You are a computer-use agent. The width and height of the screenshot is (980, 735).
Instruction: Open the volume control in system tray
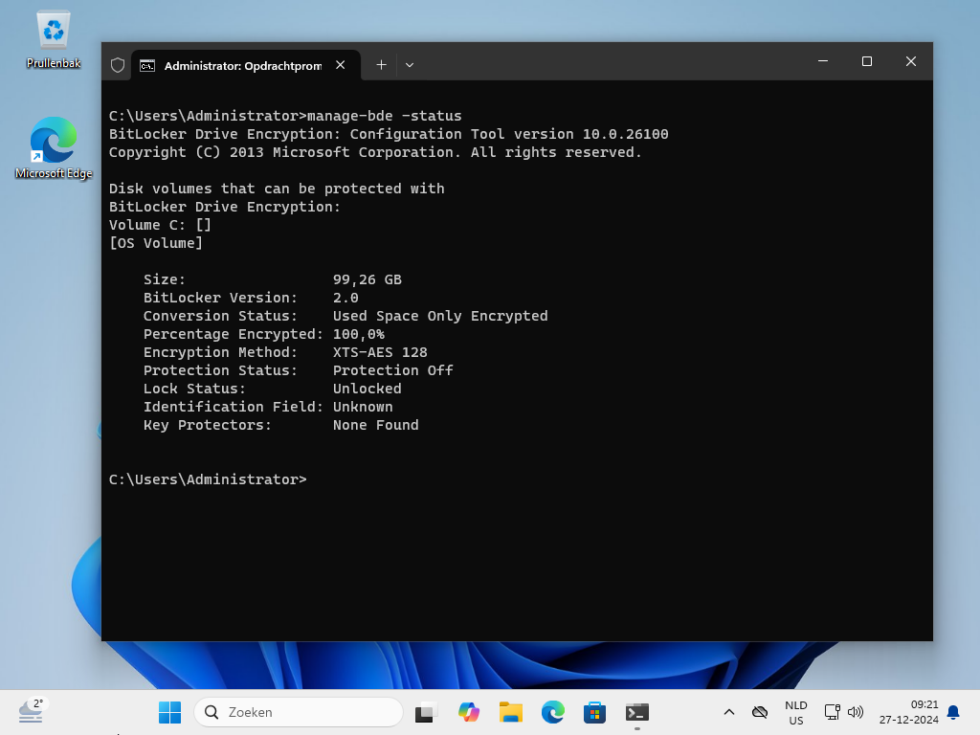pyautogui.click(x=856, y=712)
